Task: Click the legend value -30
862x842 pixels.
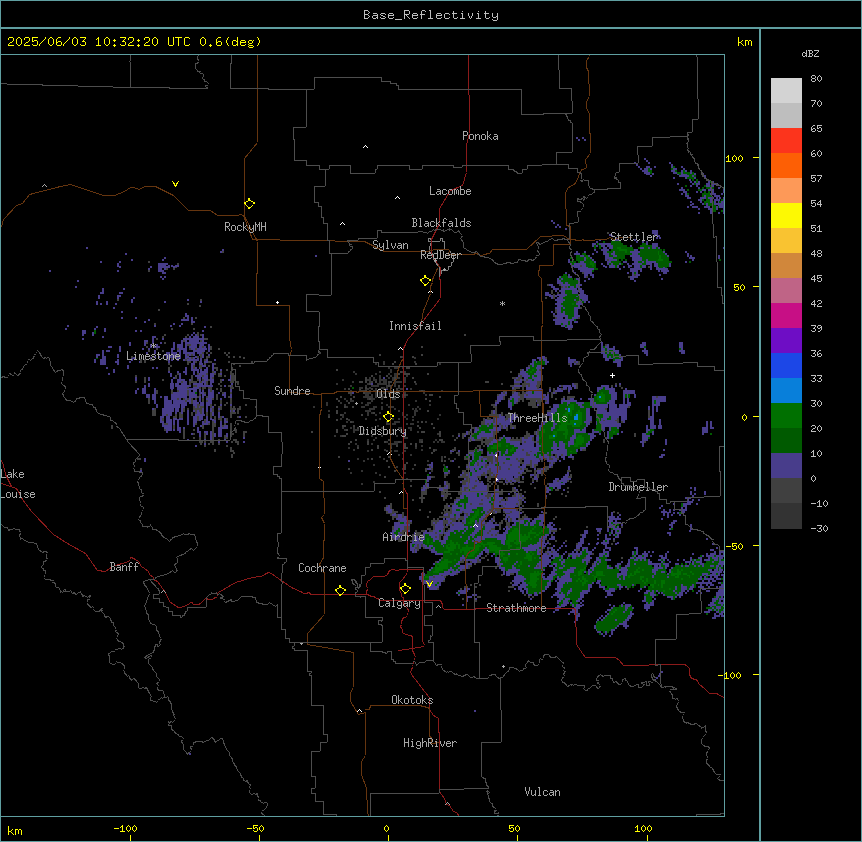Action: point(819,528)
